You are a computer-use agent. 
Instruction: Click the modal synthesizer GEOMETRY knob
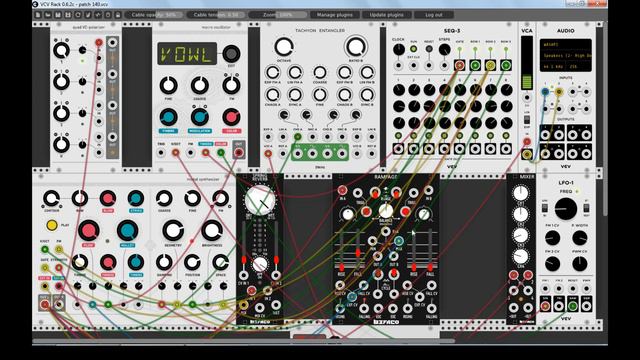pyautogui.click(x=173, y=231)
